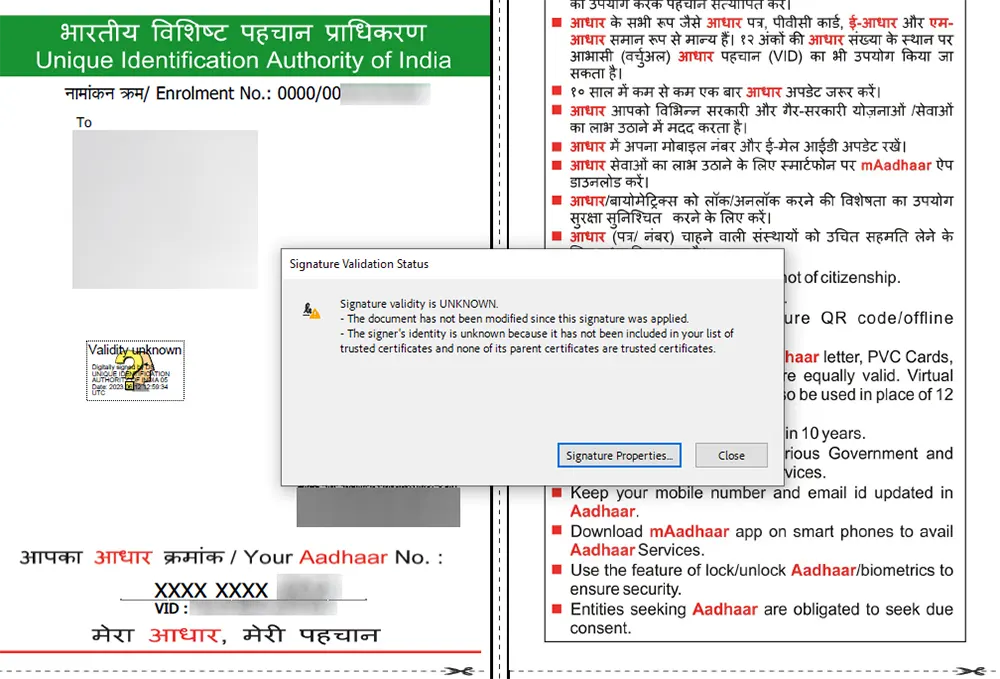Click the 'To' address label
The height and width of the screenshot is (679, 1000).
click(x=84, y=122)
